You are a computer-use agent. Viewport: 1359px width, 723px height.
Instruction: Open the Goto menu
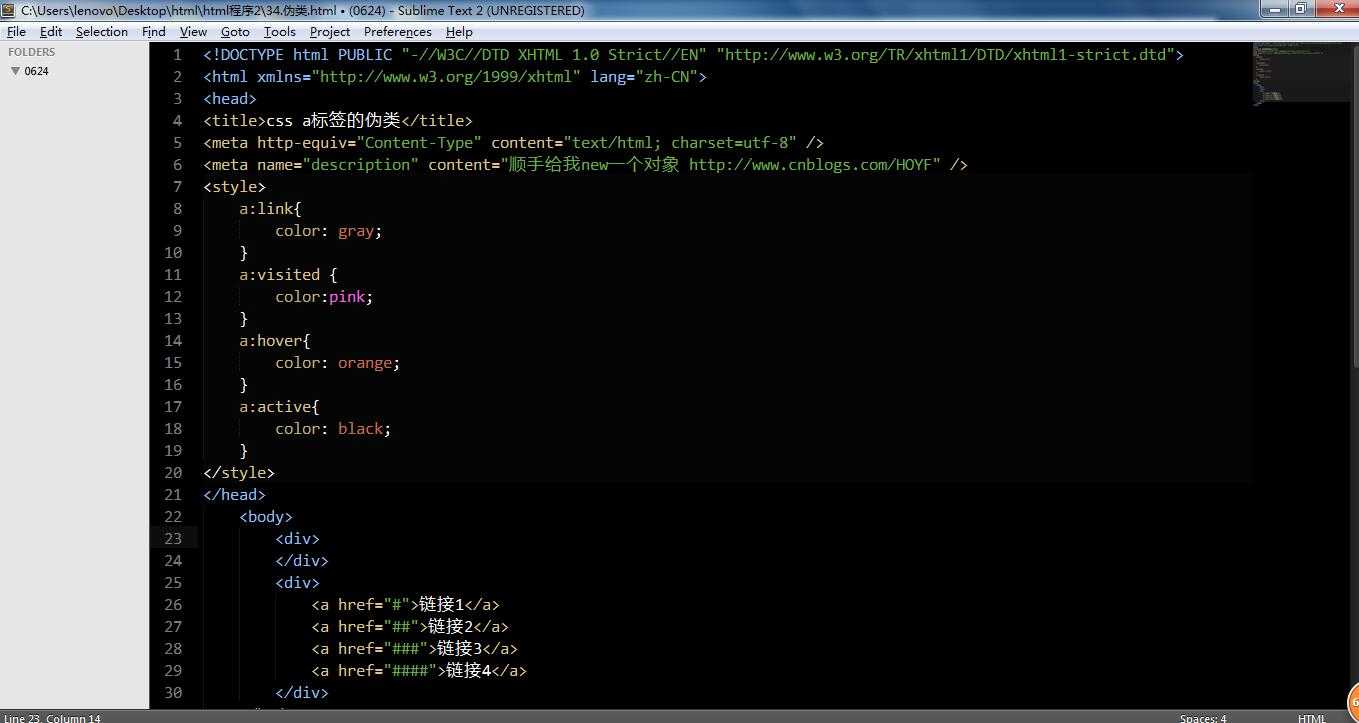pos(235,31)
